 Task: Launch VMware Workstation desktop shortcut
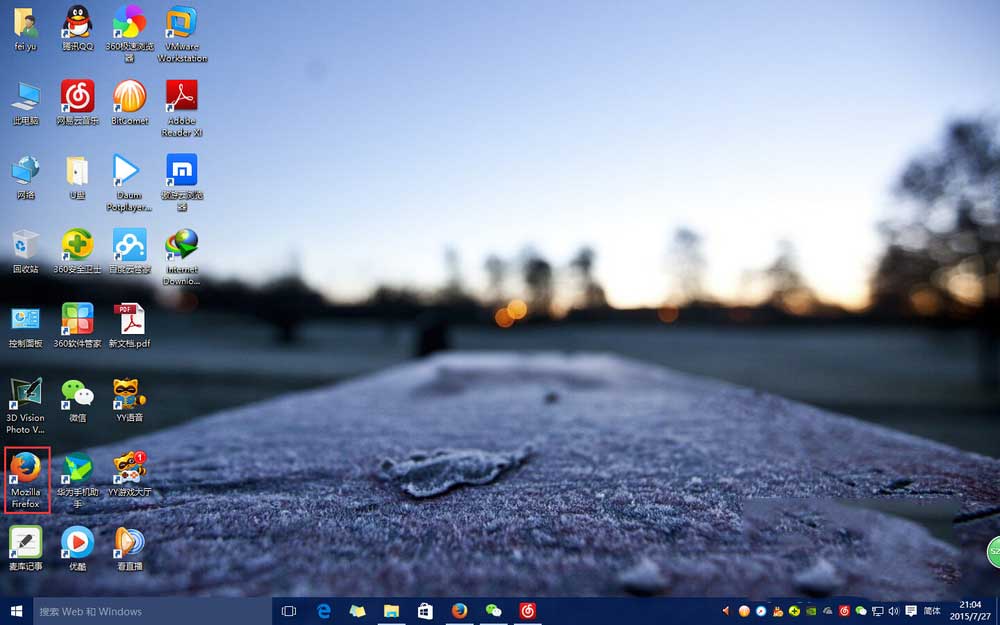tap(182, 33)
